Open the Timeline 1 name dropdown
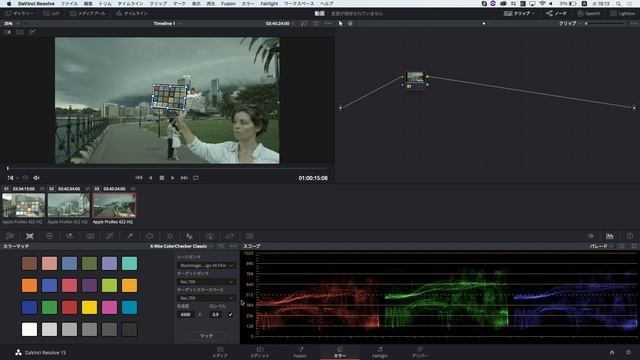640x360 pixels. [x=168, y=24]
